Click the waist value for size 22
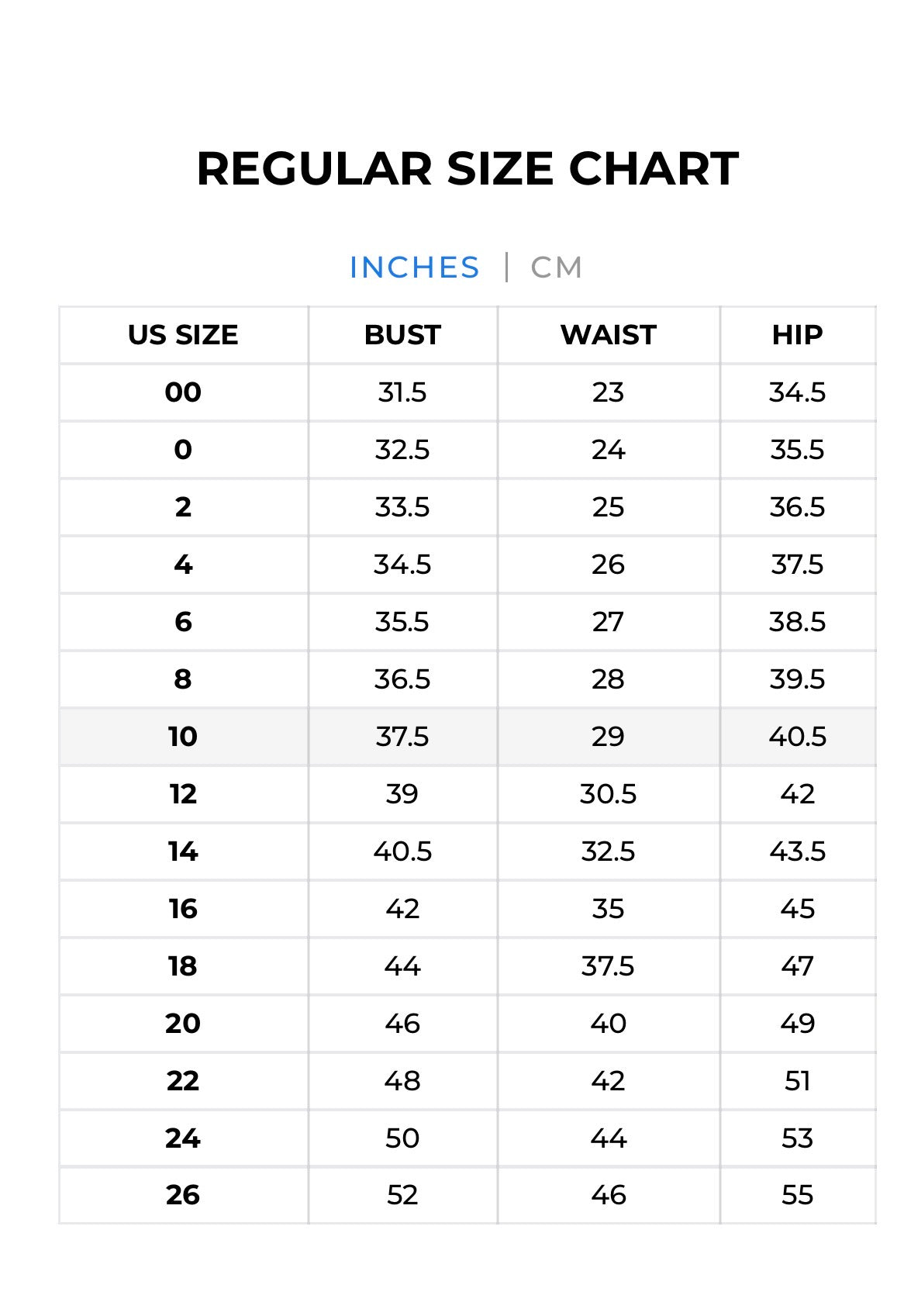Viewport: 904px width, 1316px height. pyautogui.click(x=609, y=1081)
